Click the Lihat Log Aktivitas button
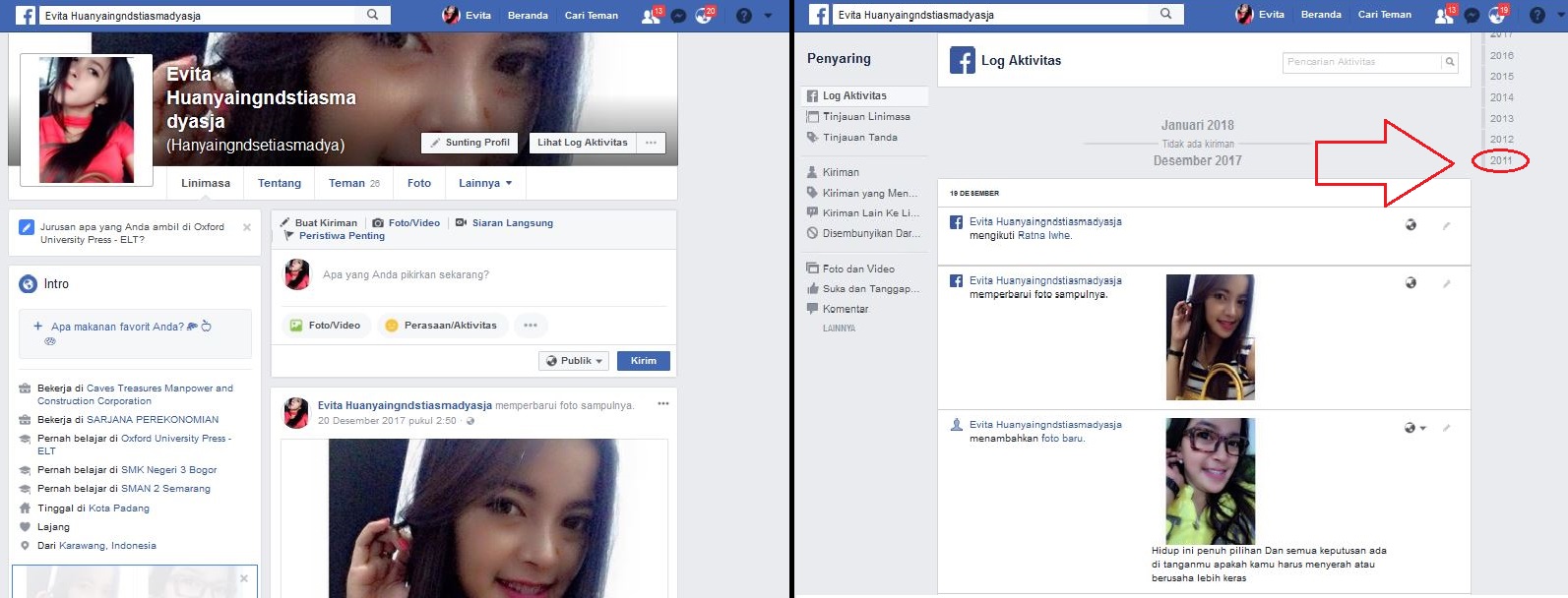The height and width of the screenshot is (598, 1568). tap(582, 143)
